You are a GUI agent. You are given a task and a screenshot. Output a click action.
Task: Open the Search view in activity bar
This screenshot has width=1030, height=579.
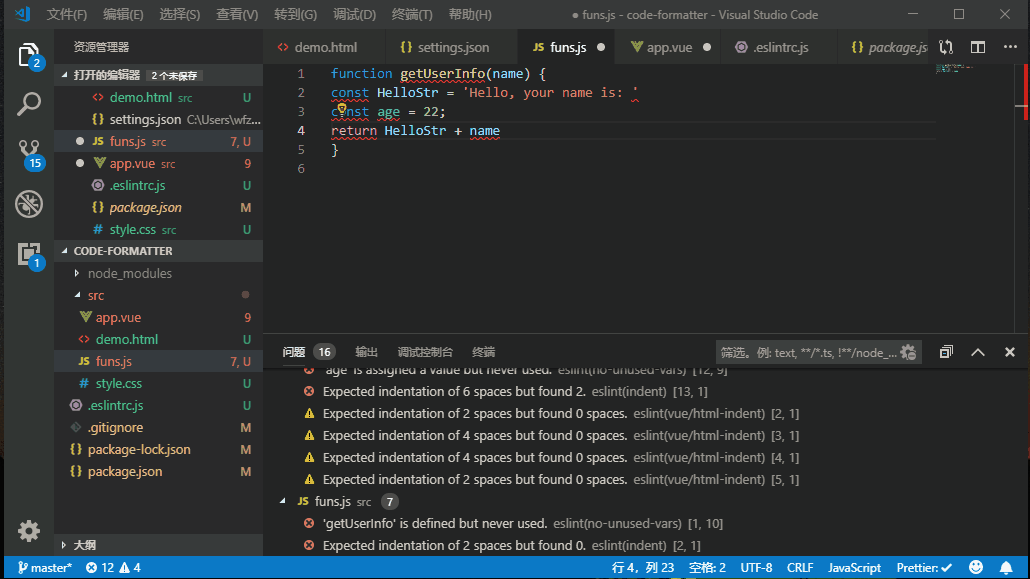pos(29,104)
